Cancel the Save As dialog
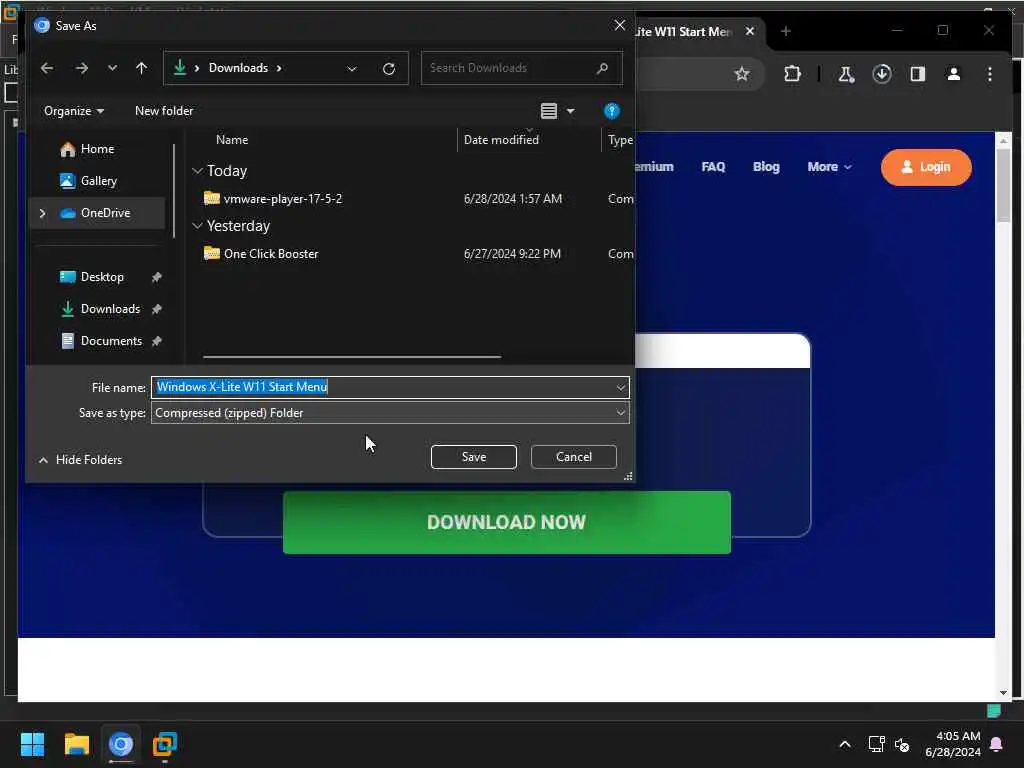The image size is (1024, 768). tap(573, 457)
